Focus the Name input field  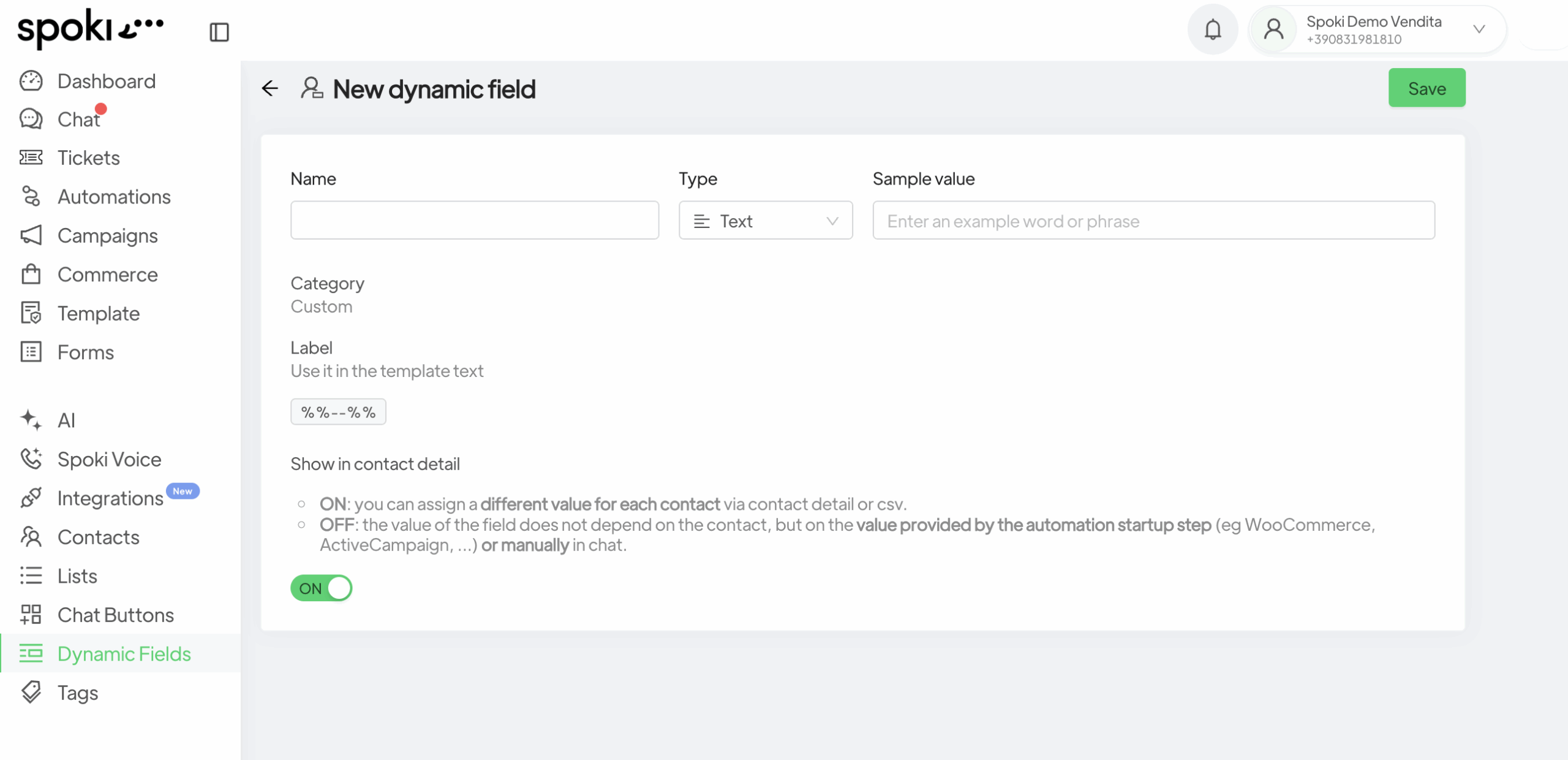coord(474,221)
